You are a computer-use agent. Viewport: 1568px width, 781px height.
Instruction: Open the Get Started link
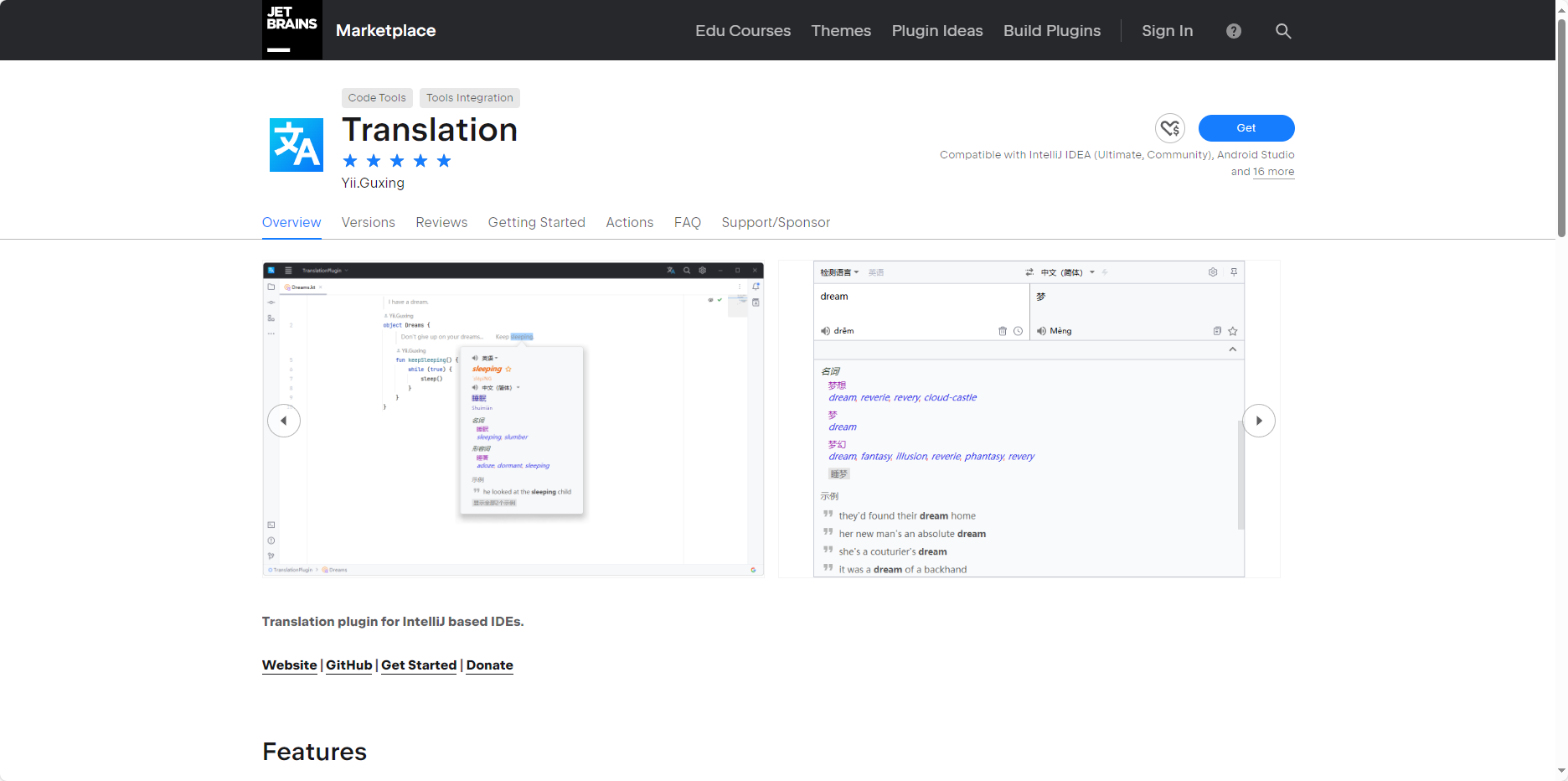tap(419, 665)
